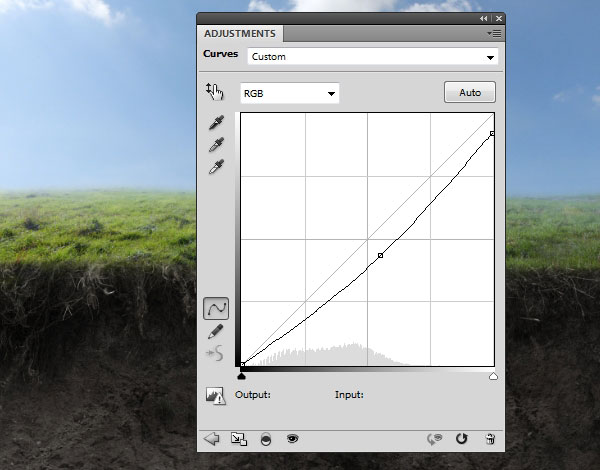Select the black point input slider

pyautogui.click(x=241, y=377)
